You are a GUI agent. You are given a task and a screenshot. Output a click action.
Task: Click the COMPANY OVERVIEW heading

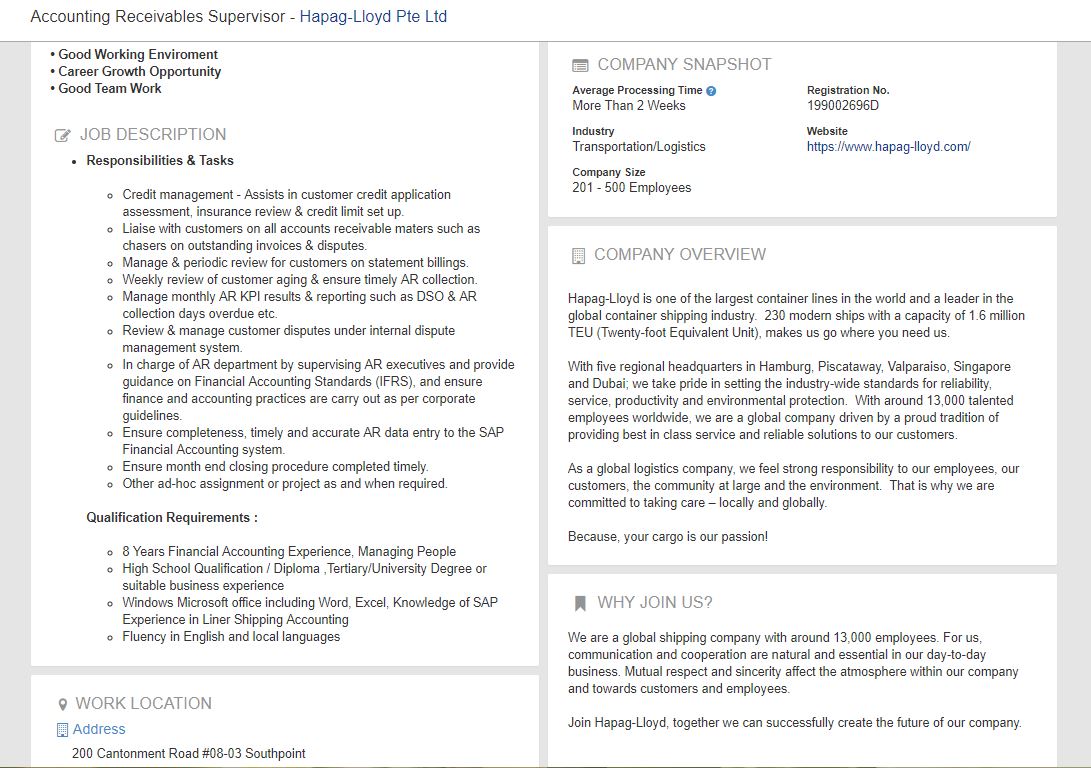(680, 255)
